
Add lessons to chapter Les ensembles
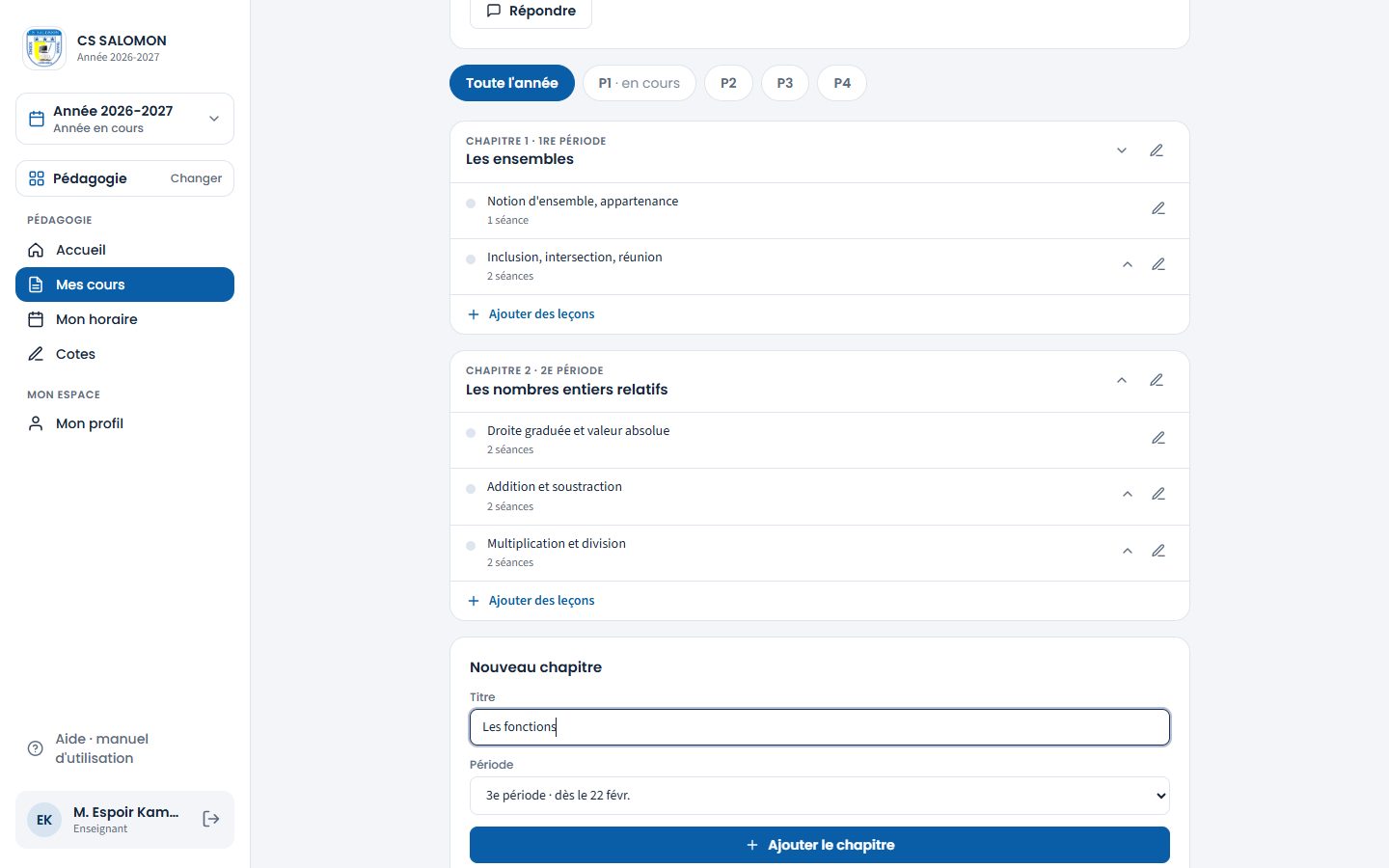pyautogui.click(x=531, y=314)
